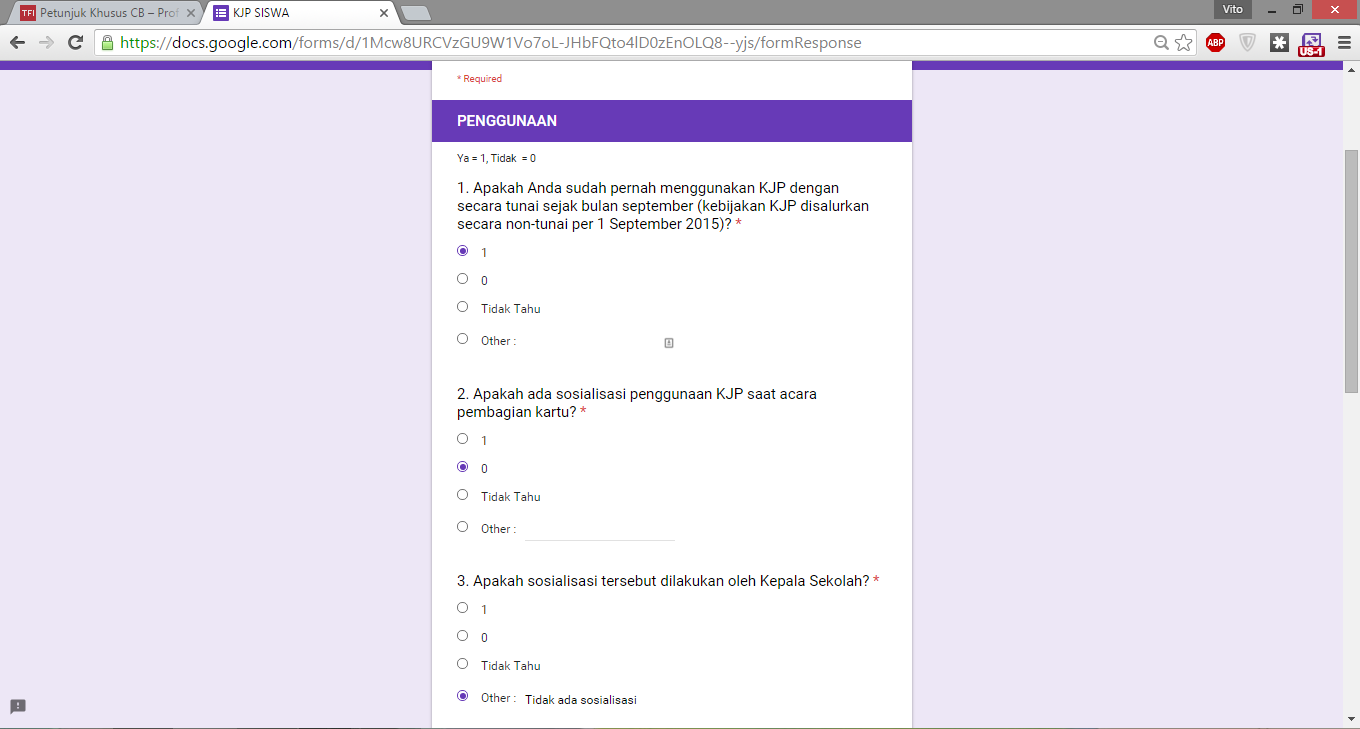Viewport: 1360px width, 729px height.
Task: Select option 0 for question 1
Action: tap(462, 279)
